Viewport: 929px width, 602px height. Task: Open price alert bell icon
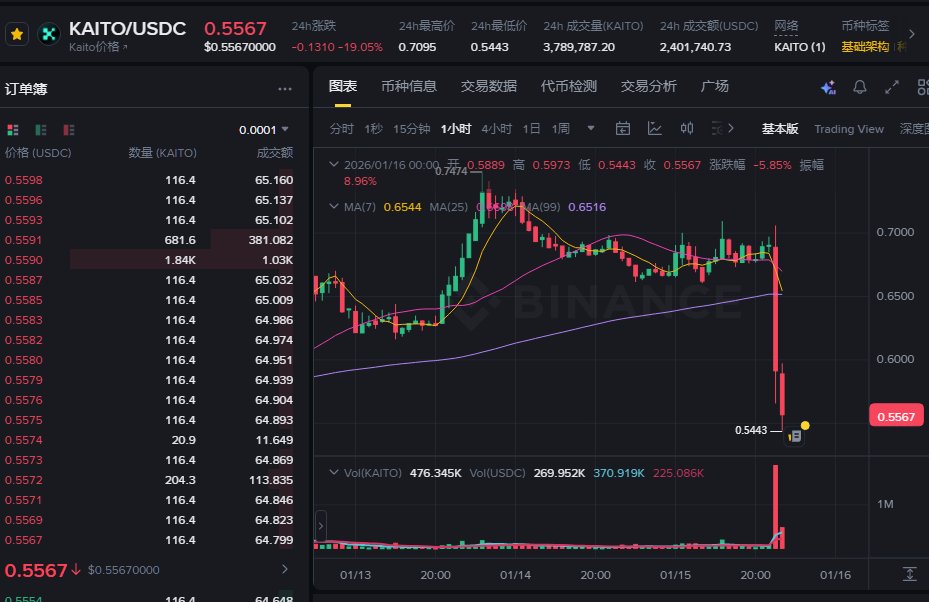tap(860, 88)
